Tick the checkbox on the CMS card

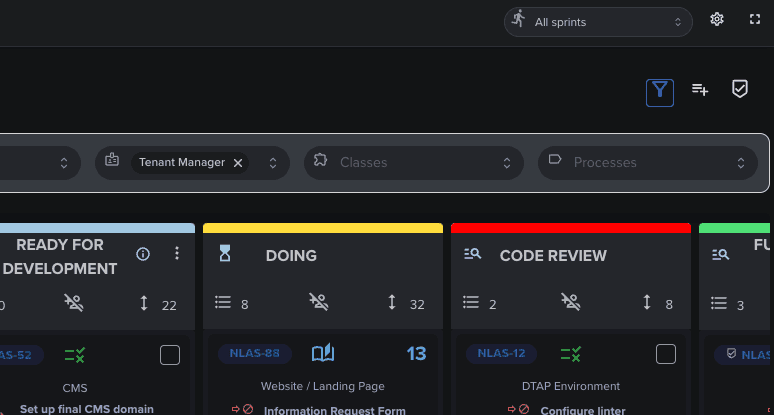[170, 354]
